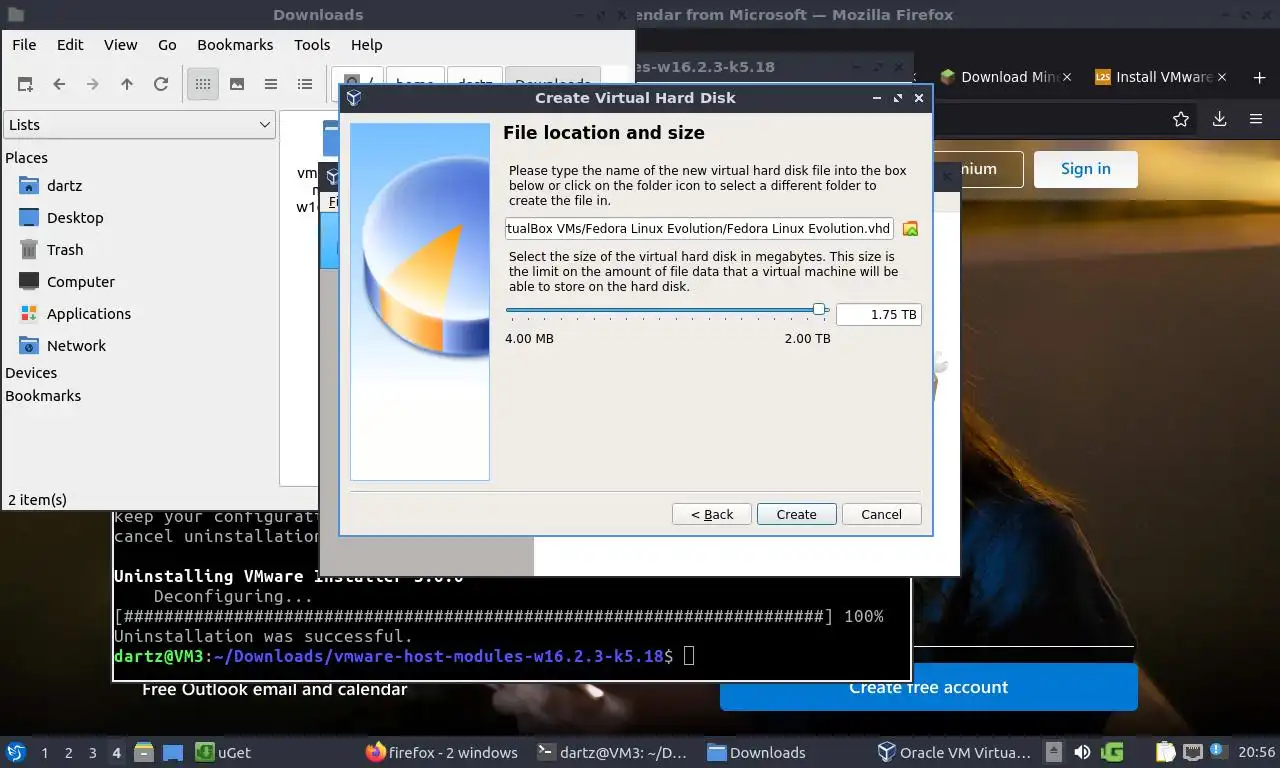Viewport: 1280px width, 768px height.
Task: Click the network tray icon
Action: [x=1192, y=752]
